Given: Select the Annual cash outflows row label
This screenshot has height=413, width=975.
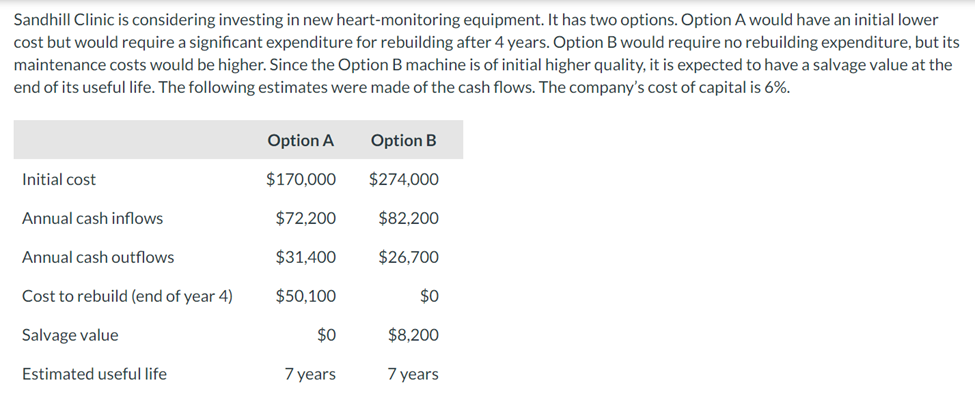Looking at the screenshot, I should [98, 258].
